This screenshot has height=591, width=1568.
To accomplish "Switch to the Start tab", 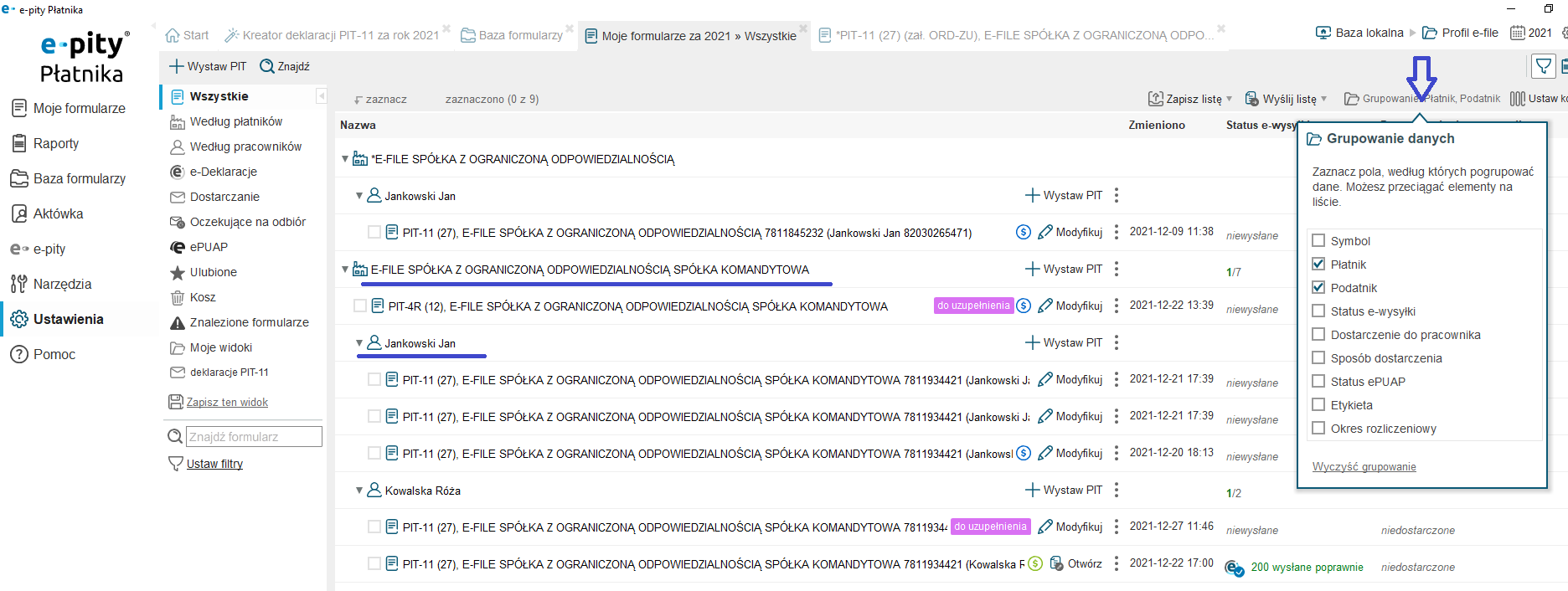I will tap(187, 35).
